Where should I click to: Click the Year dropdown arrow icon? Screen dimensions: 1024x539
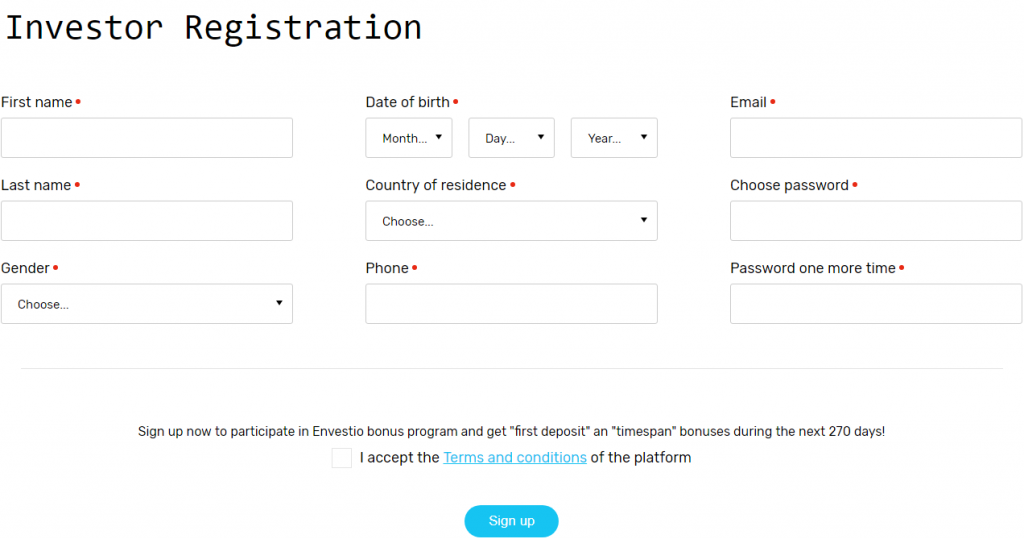tap(643, 137)
